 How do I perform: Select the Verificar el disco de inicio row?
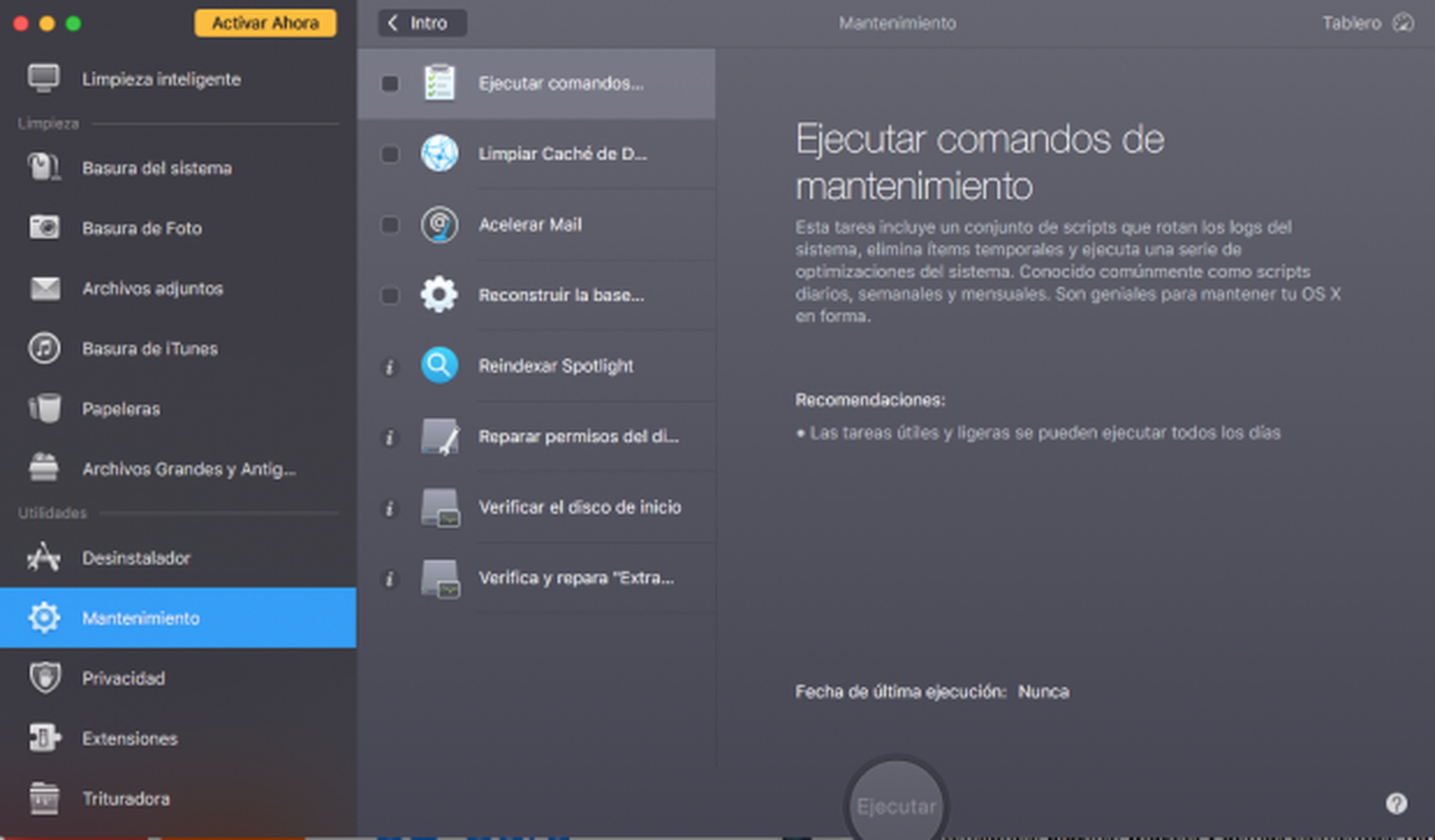pyautogui.click(x=536, y=507)
